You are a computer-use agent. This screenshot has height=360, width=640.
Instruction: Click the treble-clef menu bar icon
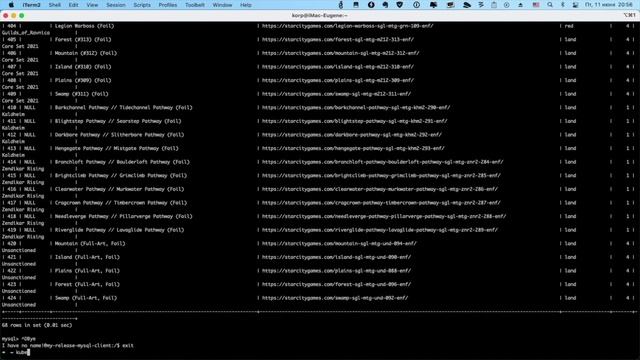point(341,5)
